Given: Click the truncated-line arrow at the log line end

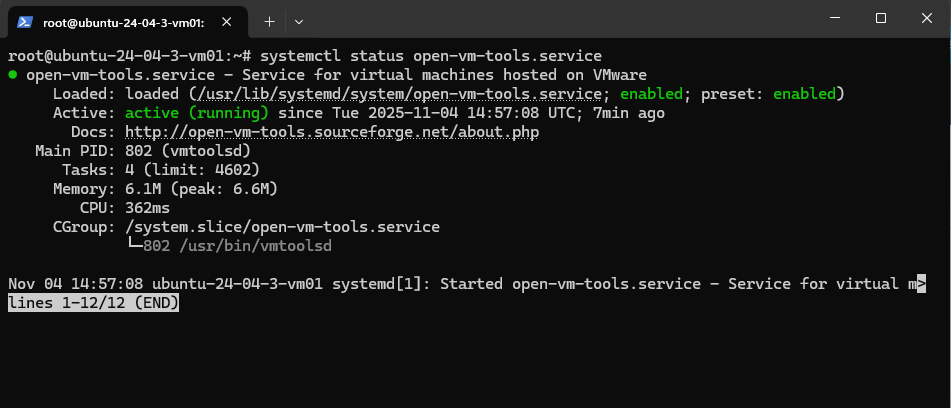Looking at the screenshot, I should point(920,284).
